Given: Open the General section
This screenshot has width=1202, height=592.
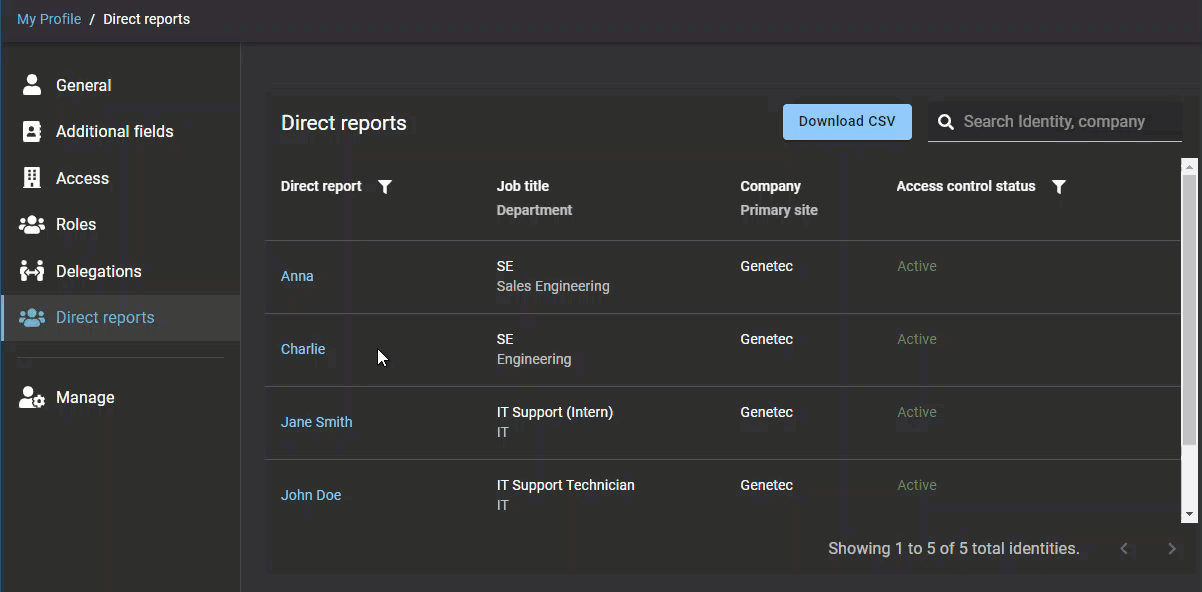Looking at the screenshot, I should click(121, 85).
